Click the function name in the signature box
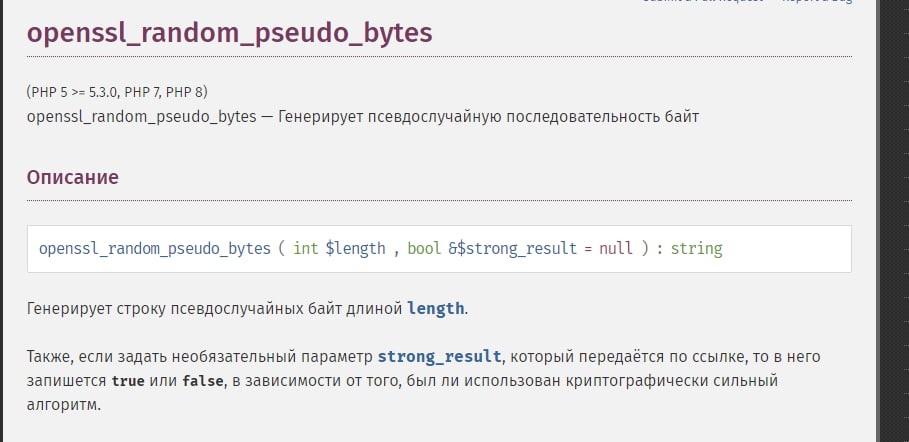This screenshot has width=909, height=442. 154,248
